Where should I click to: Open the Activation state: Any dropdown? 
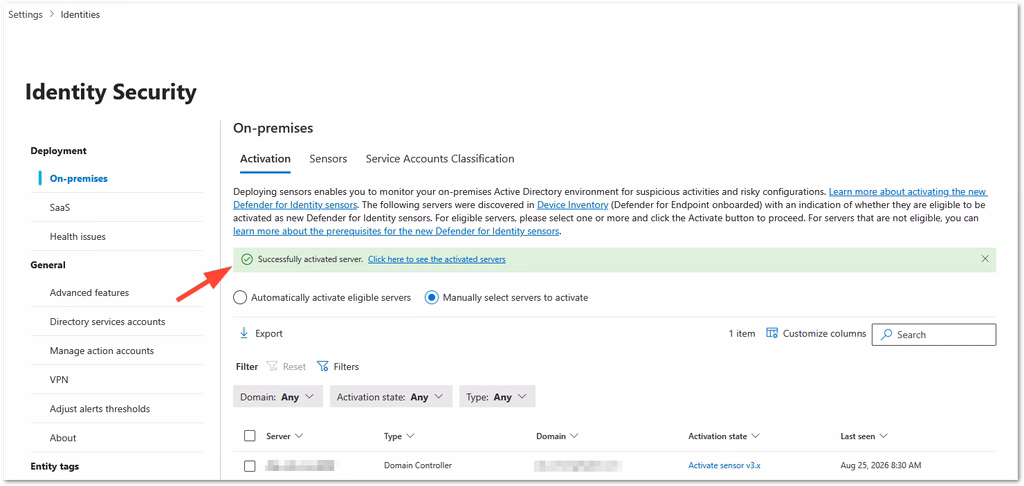coord(391,397)
